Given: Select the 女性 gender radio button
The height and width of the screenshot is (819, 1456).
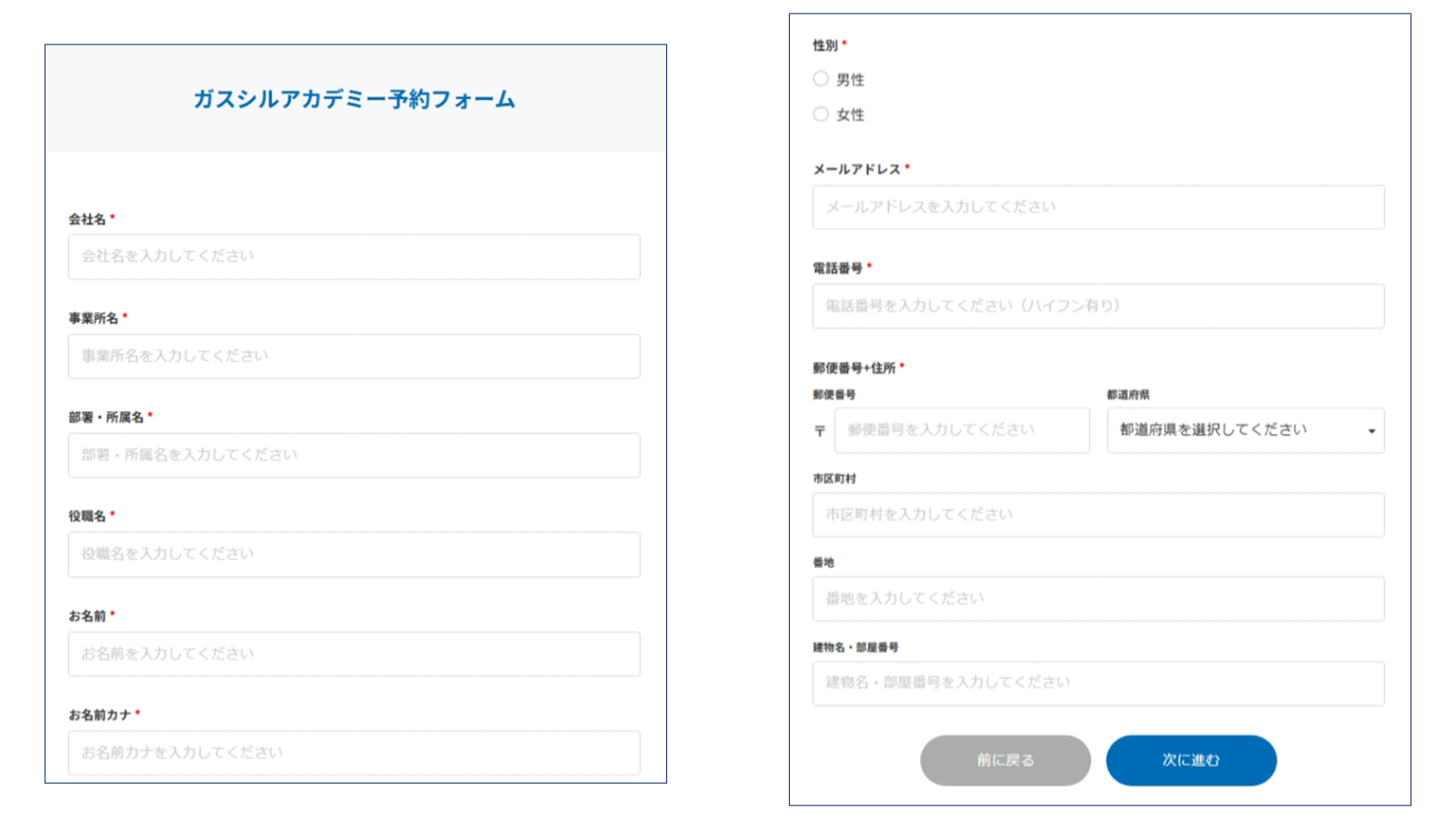Looking at the screenshot, I should (x=820, y=114).
